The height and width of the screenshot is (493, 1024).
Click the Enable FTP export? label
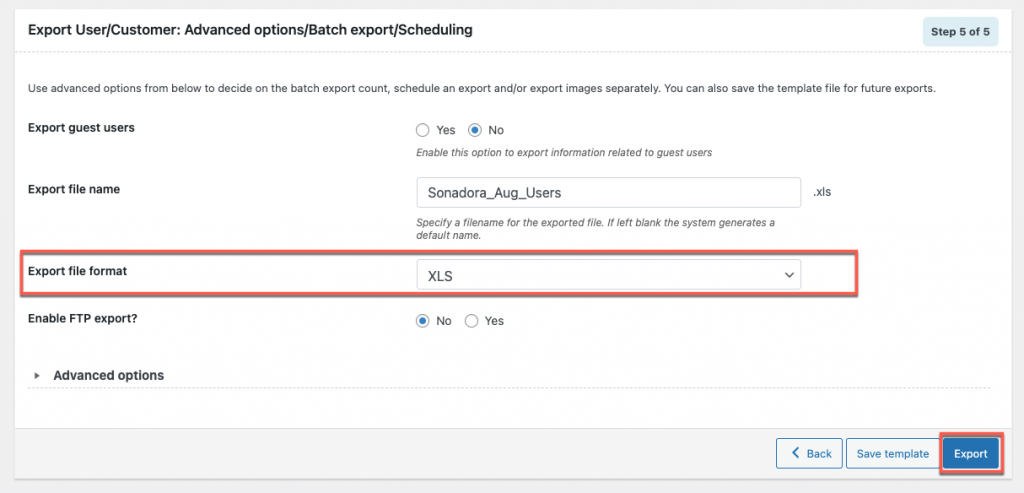pos(82,318)
